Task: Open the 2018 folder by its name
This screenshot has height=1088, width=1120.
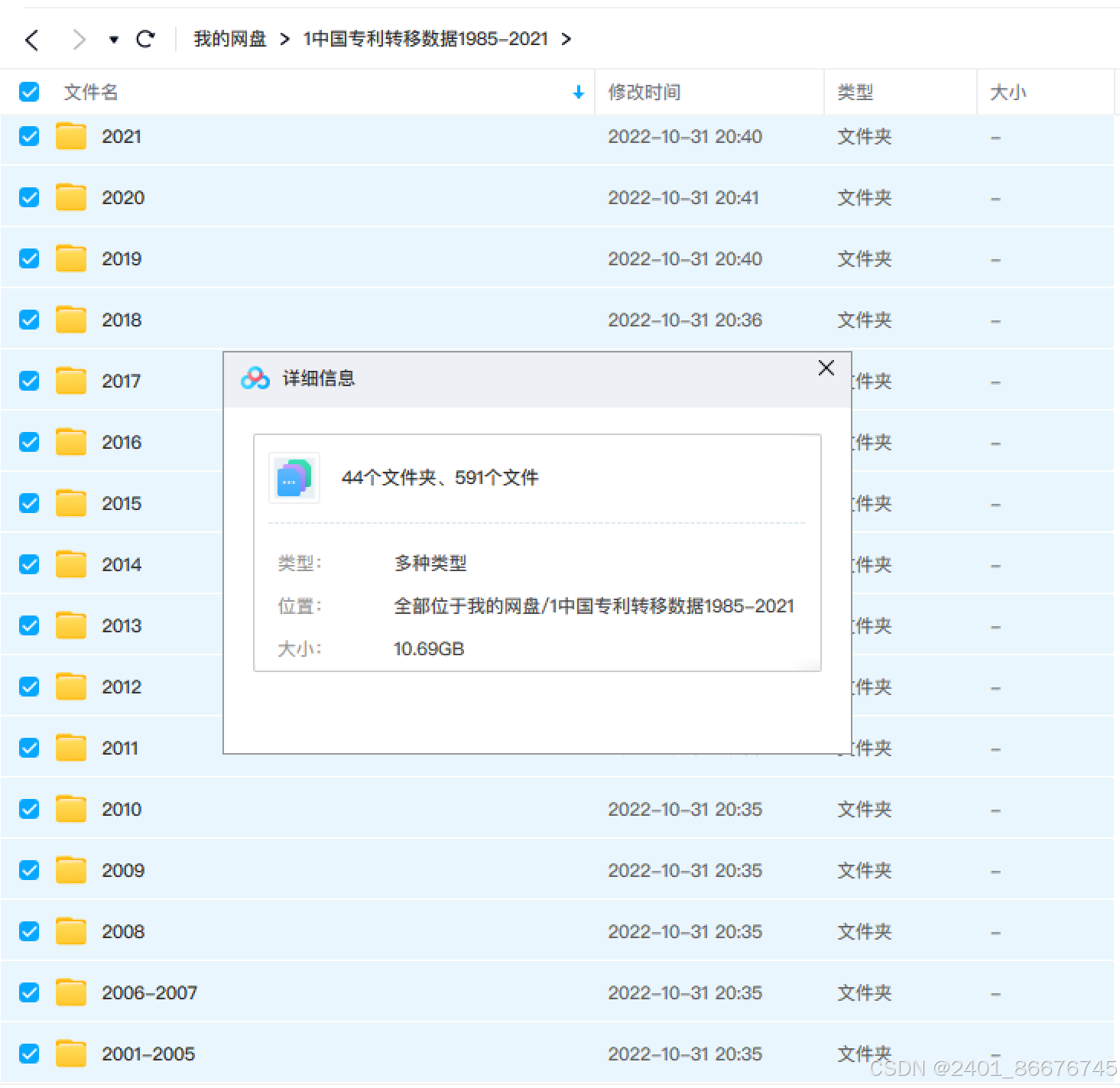Action: [x=122, y=320]
